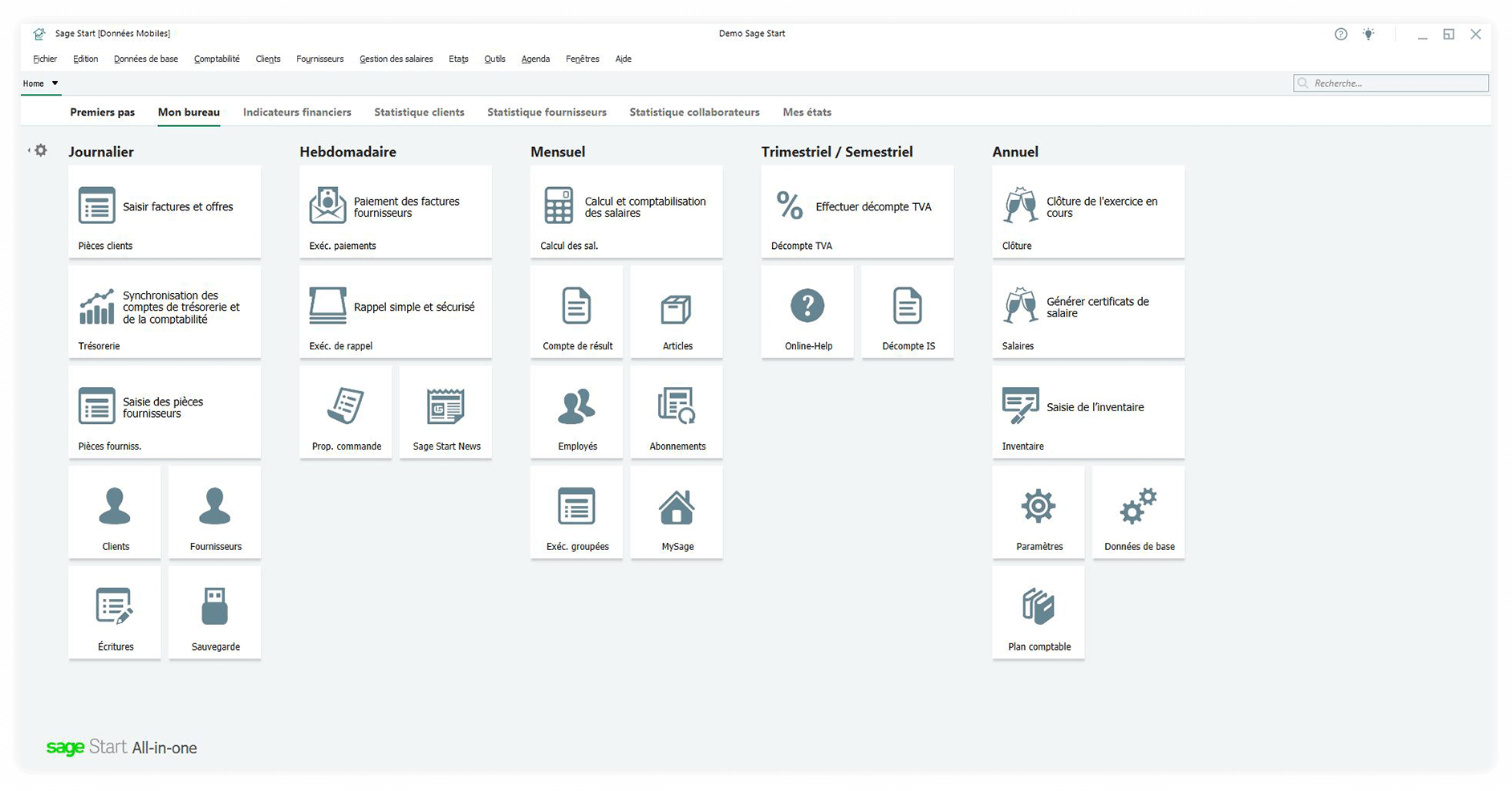Open the Agenda menu
The height and width of the screenshot is (791, 1512).
[x=535, y=59]
